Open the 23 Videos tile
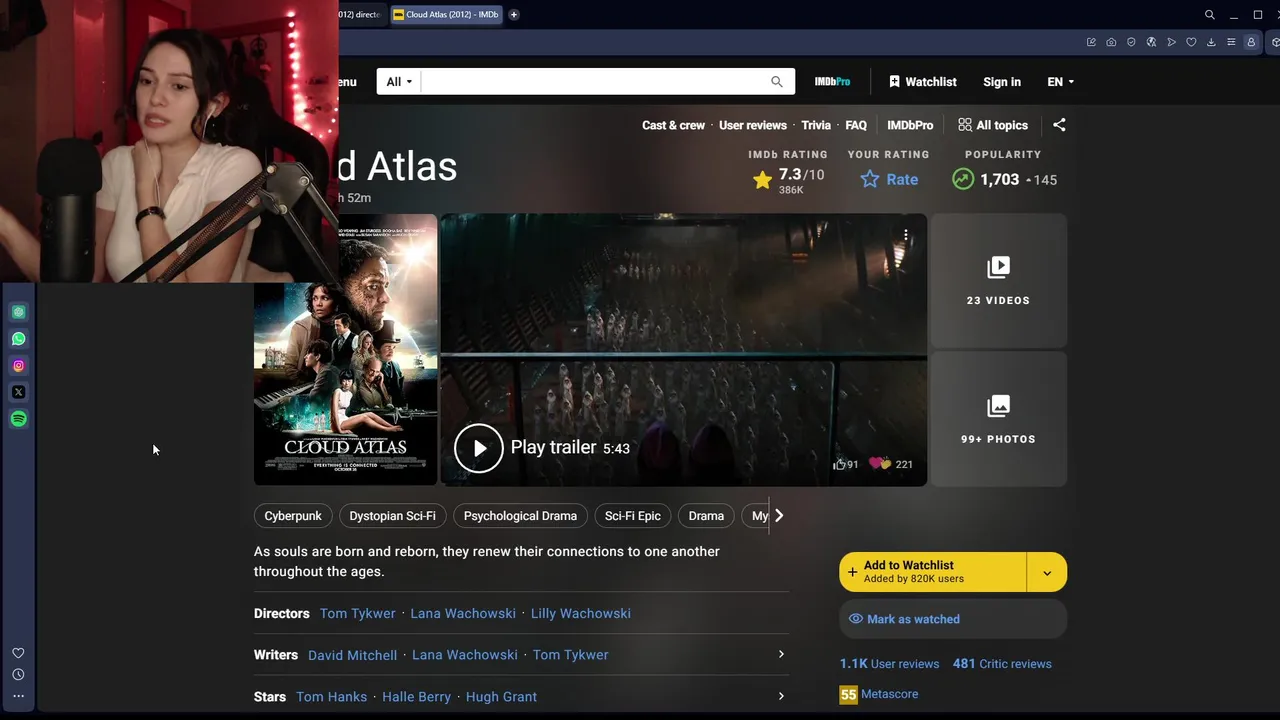The image size is (1280, 720). click(x=998, y=280)
